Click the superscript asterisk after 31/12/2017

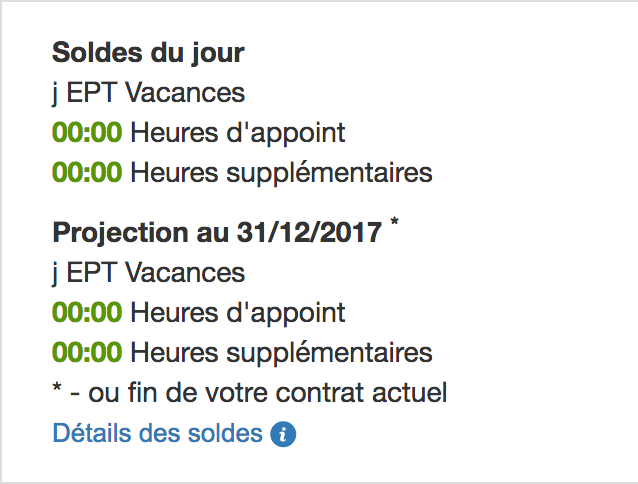[394, 223]
